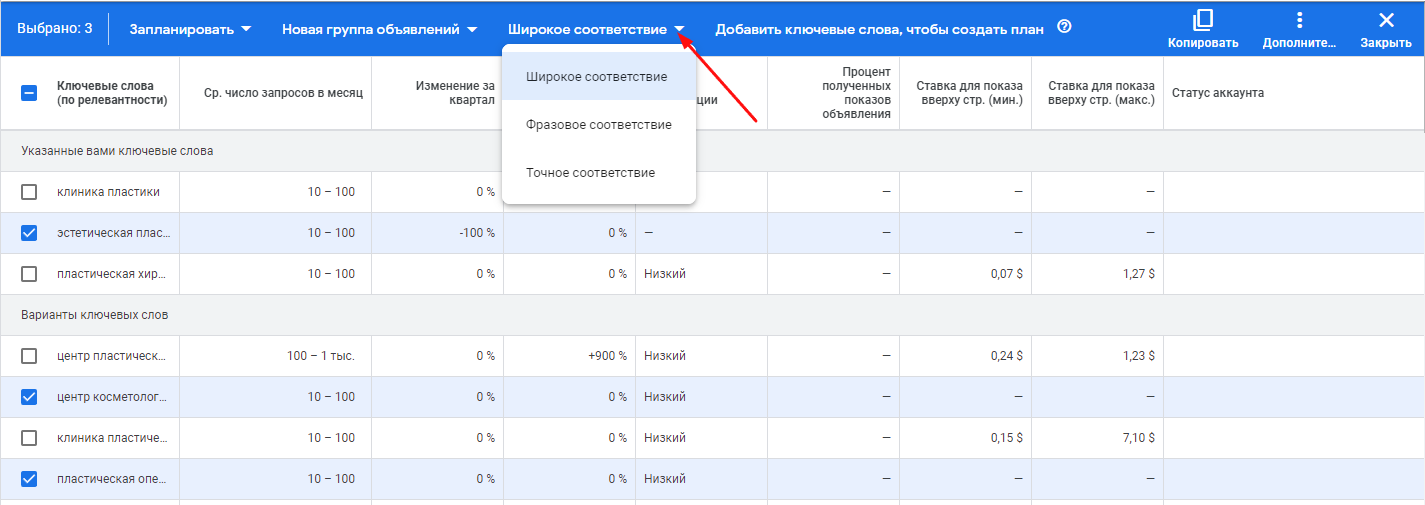This screenshot has height=505, width=1425.
Task: Check the 'пластическая хир' keyword checkbox
Action: click(29, 274)
